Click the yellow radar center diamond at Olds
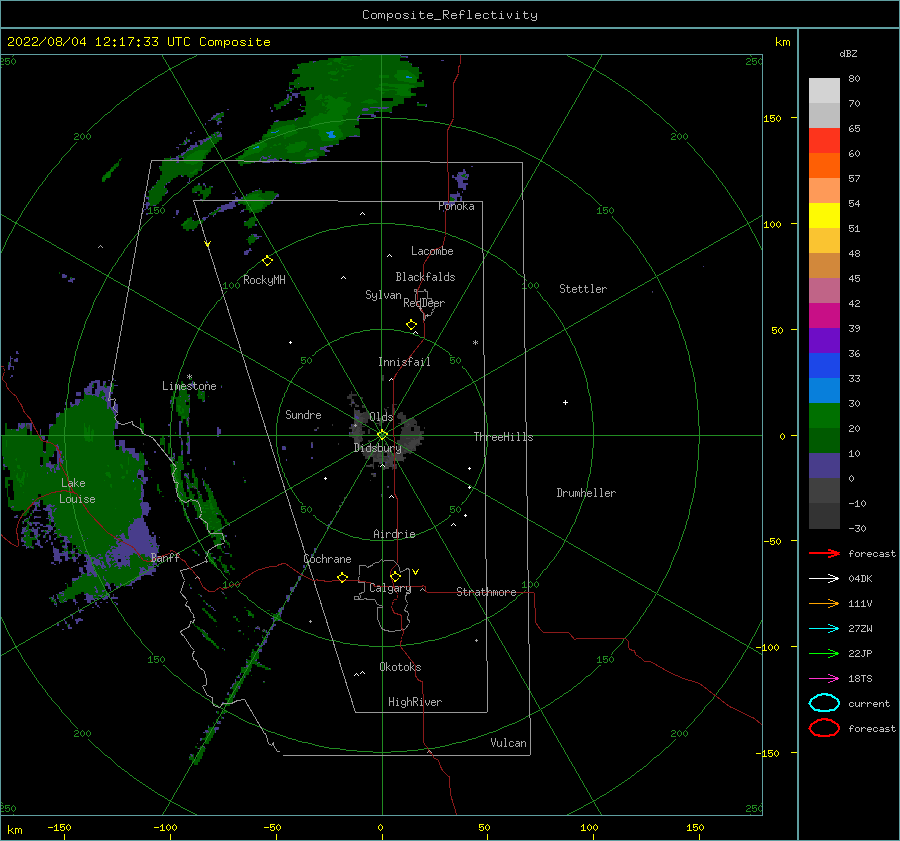Screen dimensions: 900x841 coord(382,435)
